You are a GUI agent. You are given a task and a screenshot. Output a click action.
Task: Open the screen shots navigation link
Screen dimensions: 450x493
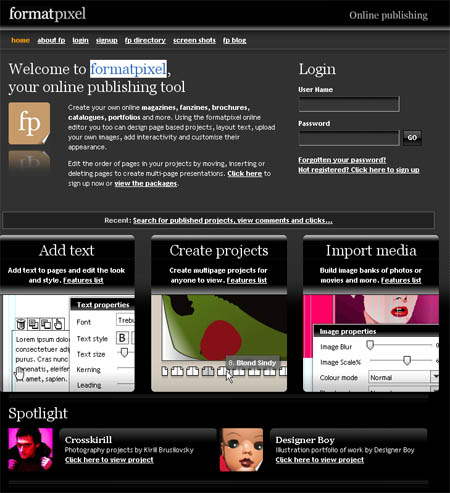(x=194, y=40)
